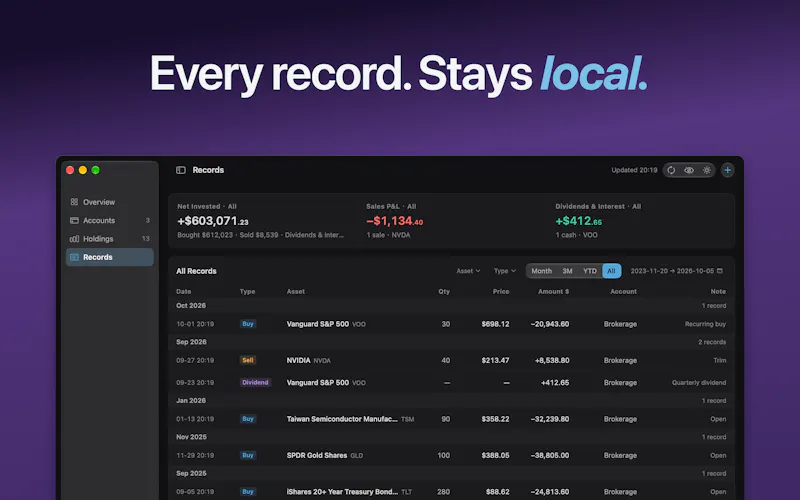Open Overview in the sidebar
The width and height of the screenshot is (800, 500).
[x=110, y=202]
